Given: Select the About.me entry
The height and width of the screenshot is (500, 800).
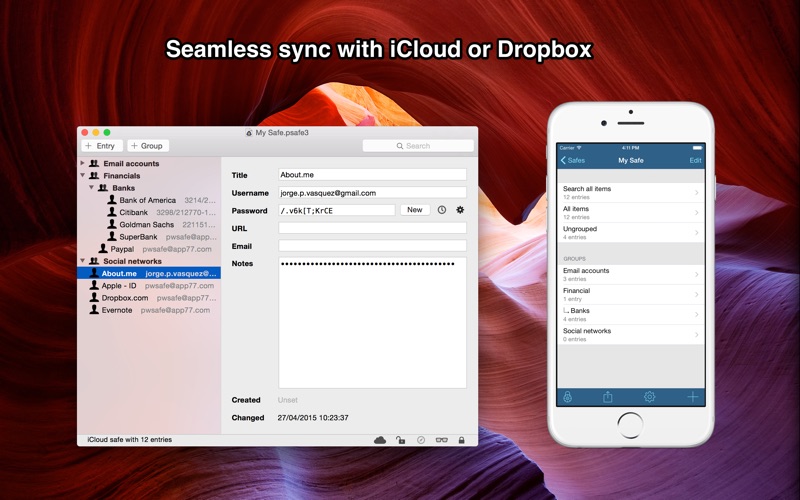Looking at the screenshot, I should tap(149, 273).
